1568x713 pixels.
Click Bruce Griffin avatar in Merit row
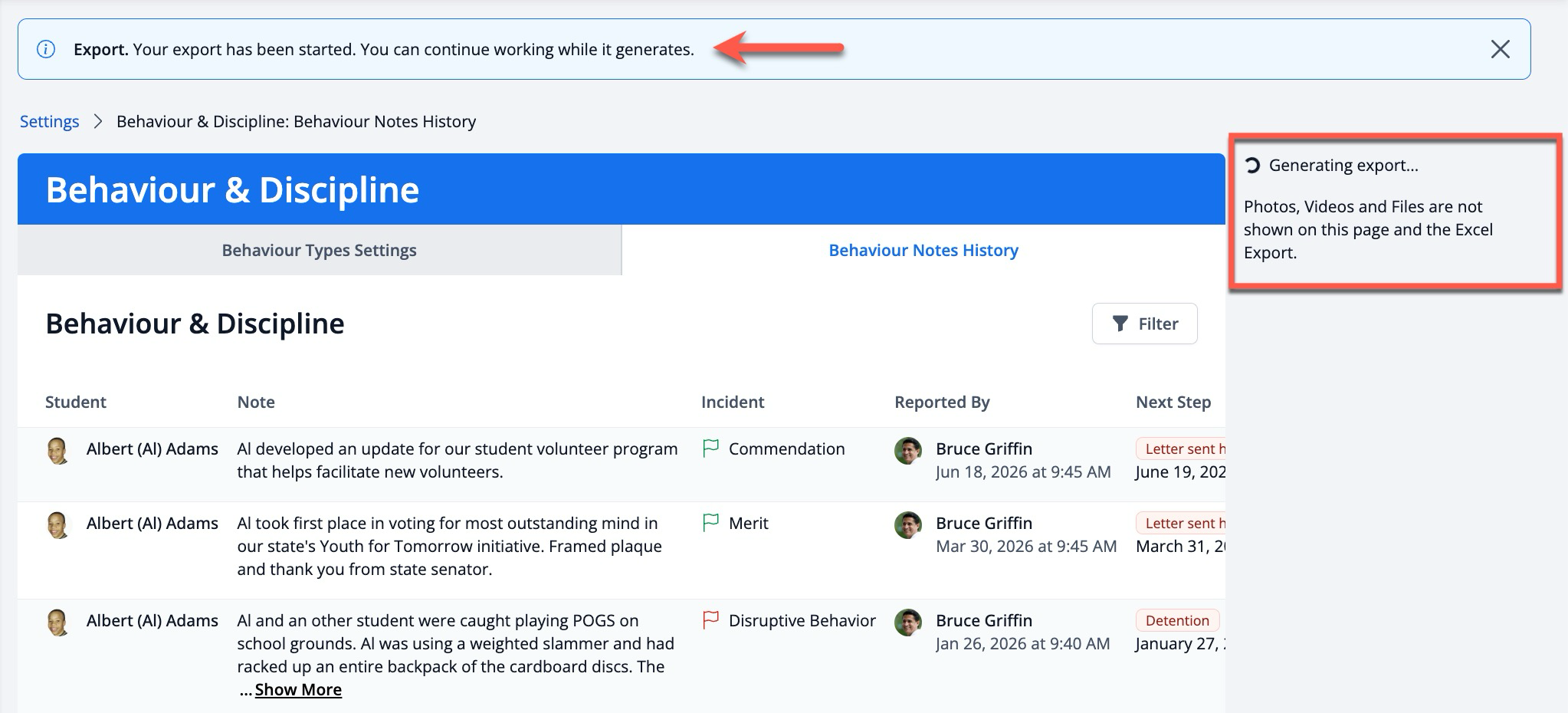point(908,525)
